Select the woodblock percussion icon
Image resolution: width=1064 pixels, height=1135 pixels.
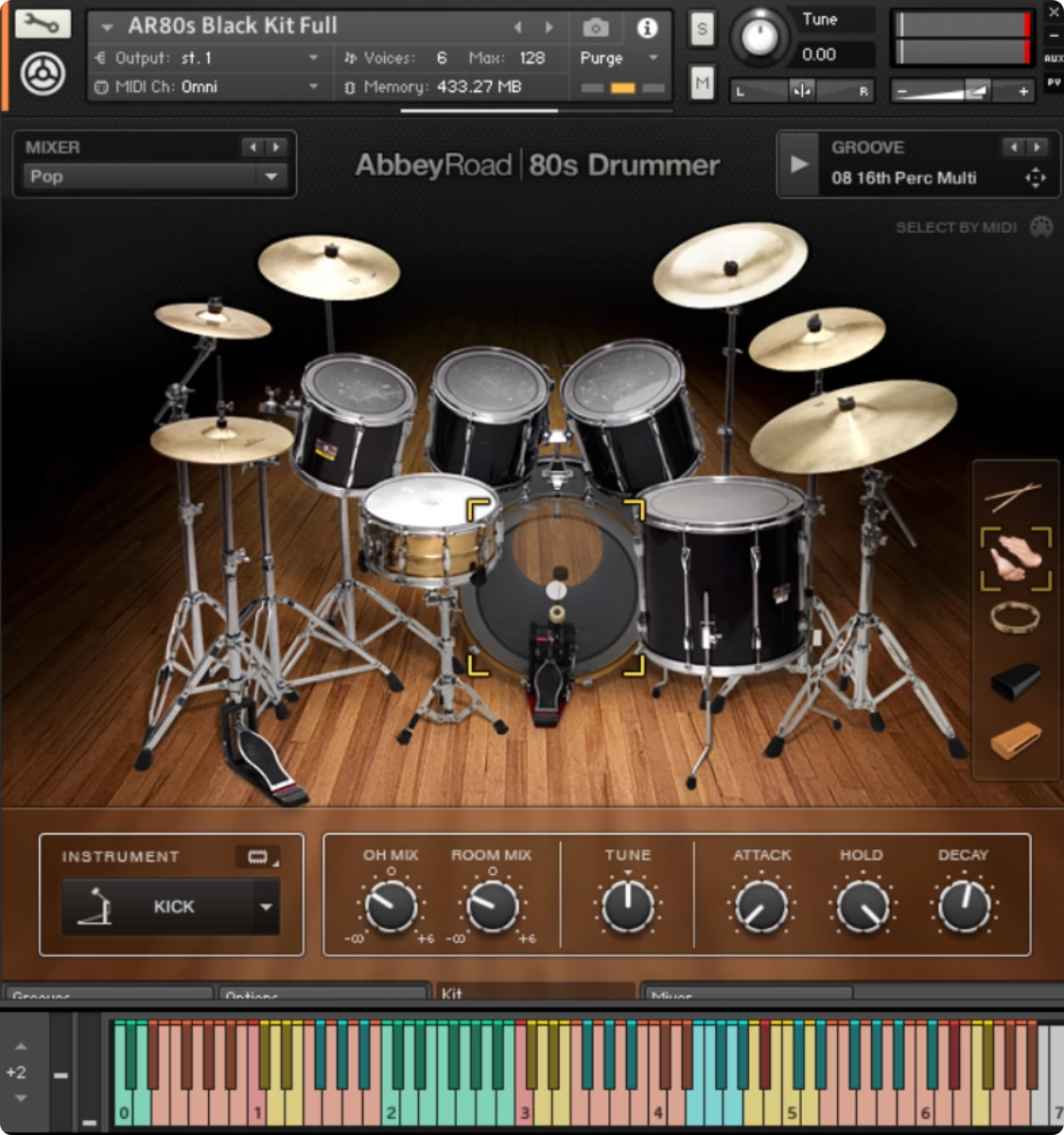(x=1016, y=740)
